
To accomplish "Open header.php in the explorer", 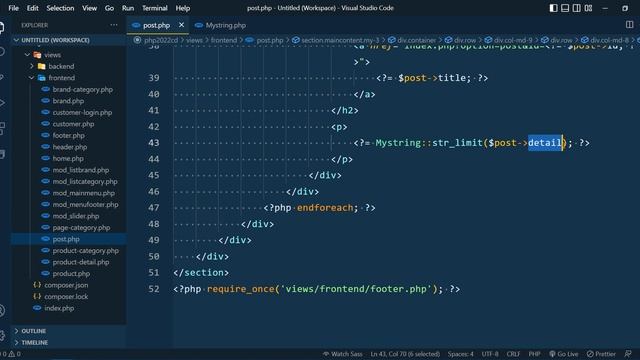I will (x=70, y=147).
